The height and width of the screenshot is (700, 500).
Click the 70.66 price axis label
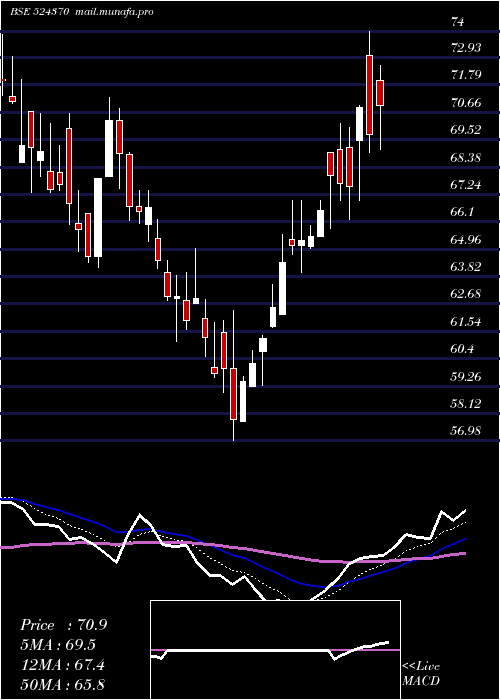(x=466, y=103)
